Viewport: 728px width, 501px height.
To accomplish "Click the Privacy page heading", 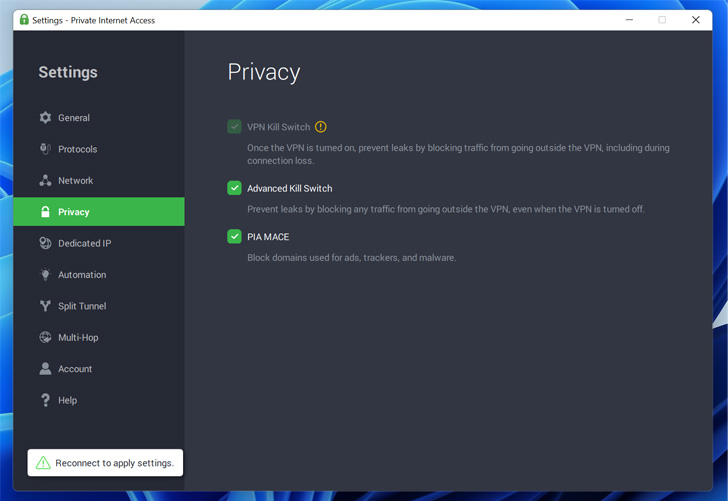I will [264, 72].
